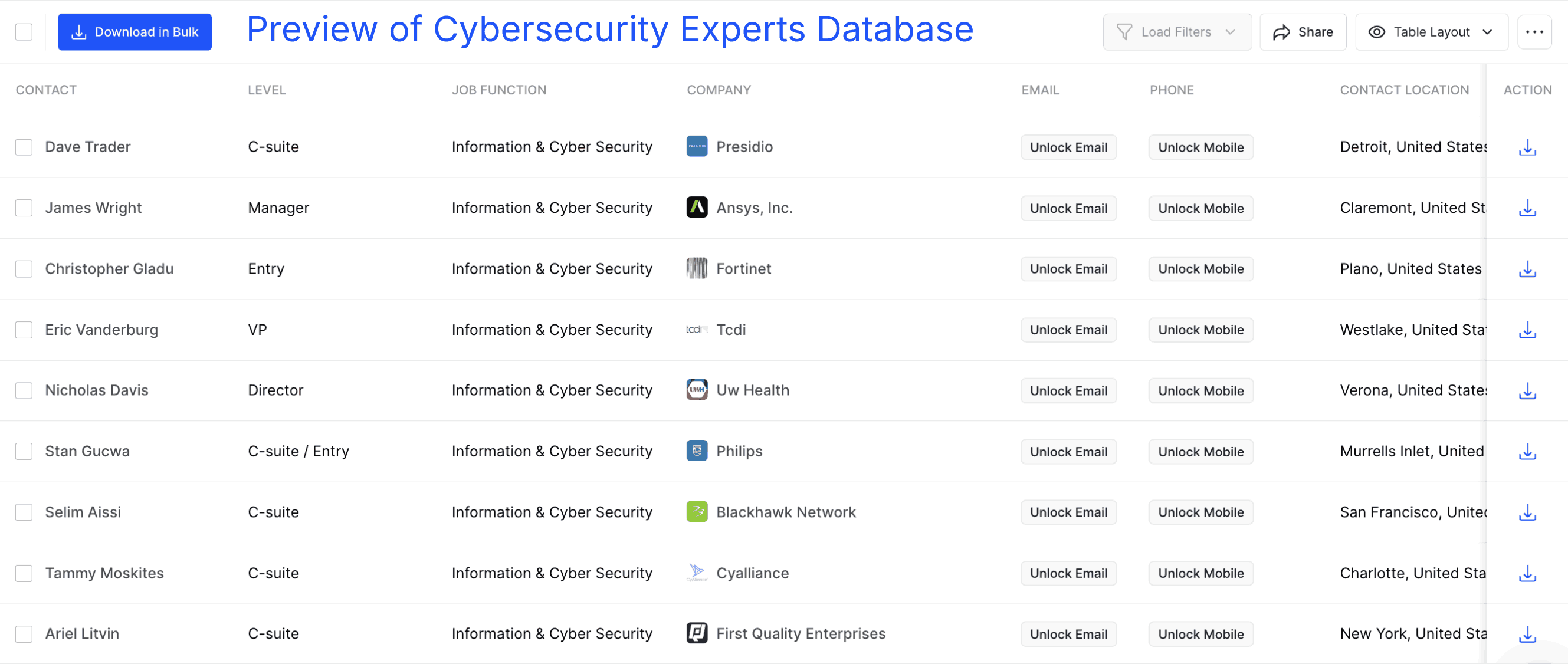Open the Table Layout dropdown
Viewport: 1568px width, 664px height.
1432,32
